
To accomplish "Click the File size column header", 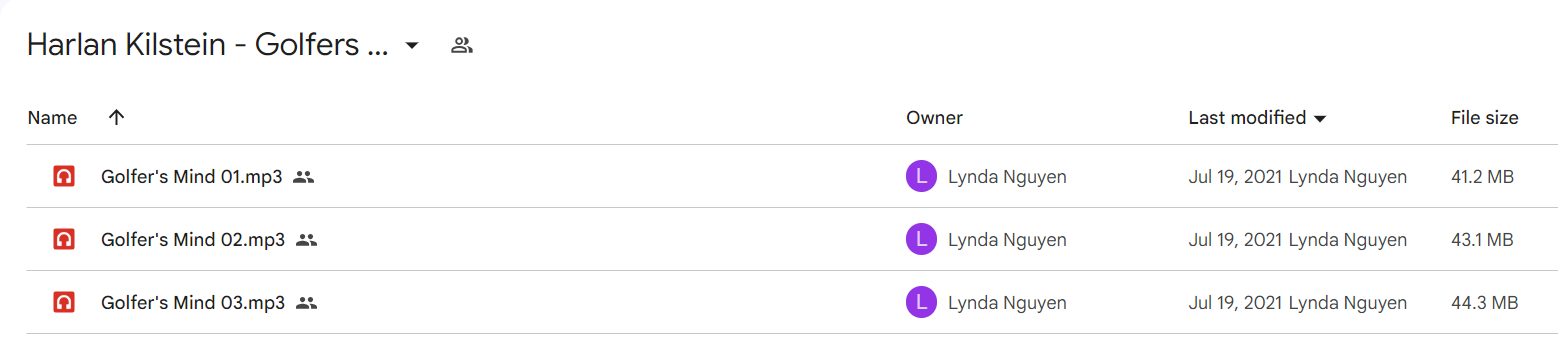I will click(1484, 117).
